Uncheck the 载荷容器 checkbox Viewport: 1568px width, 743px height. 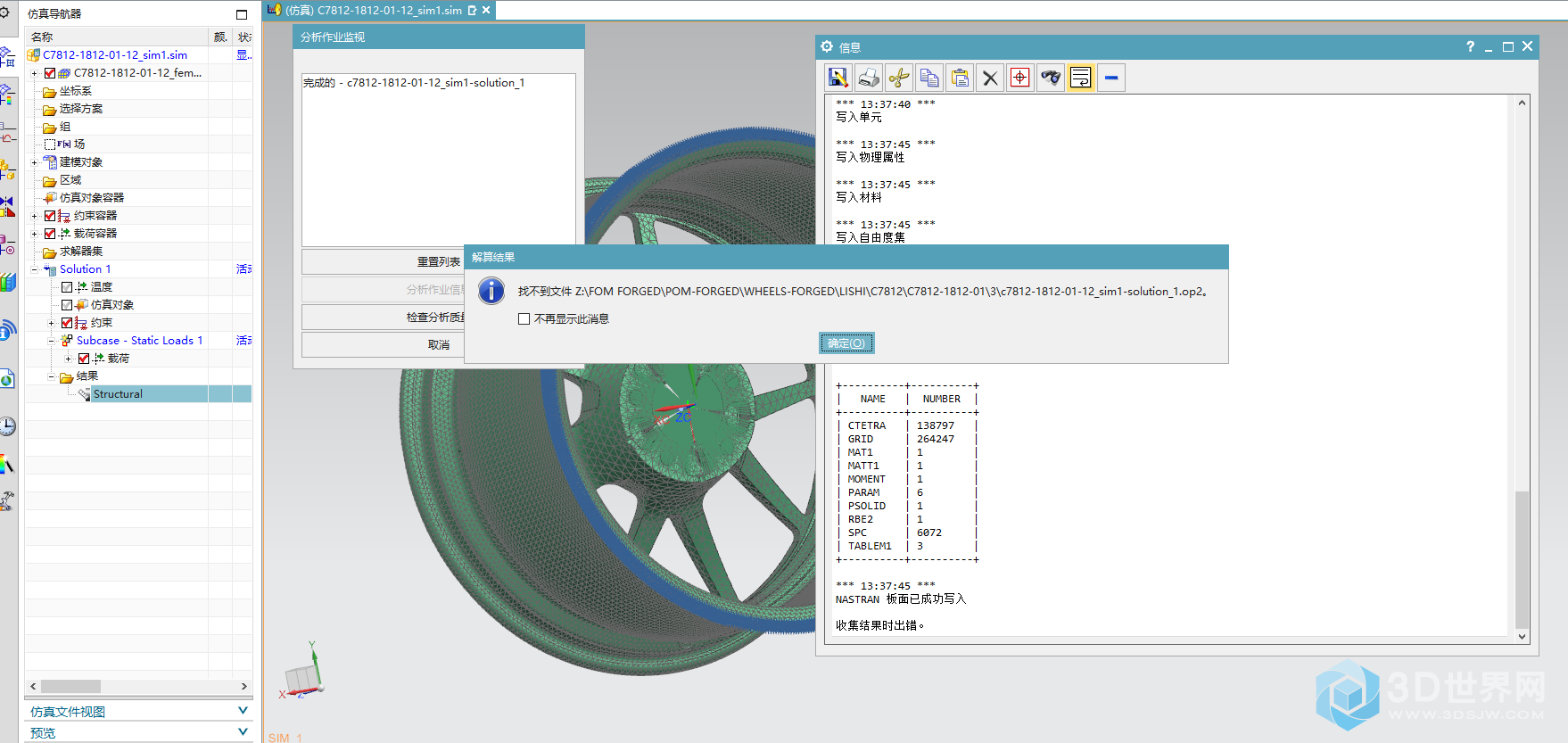(x=50, y=234)
